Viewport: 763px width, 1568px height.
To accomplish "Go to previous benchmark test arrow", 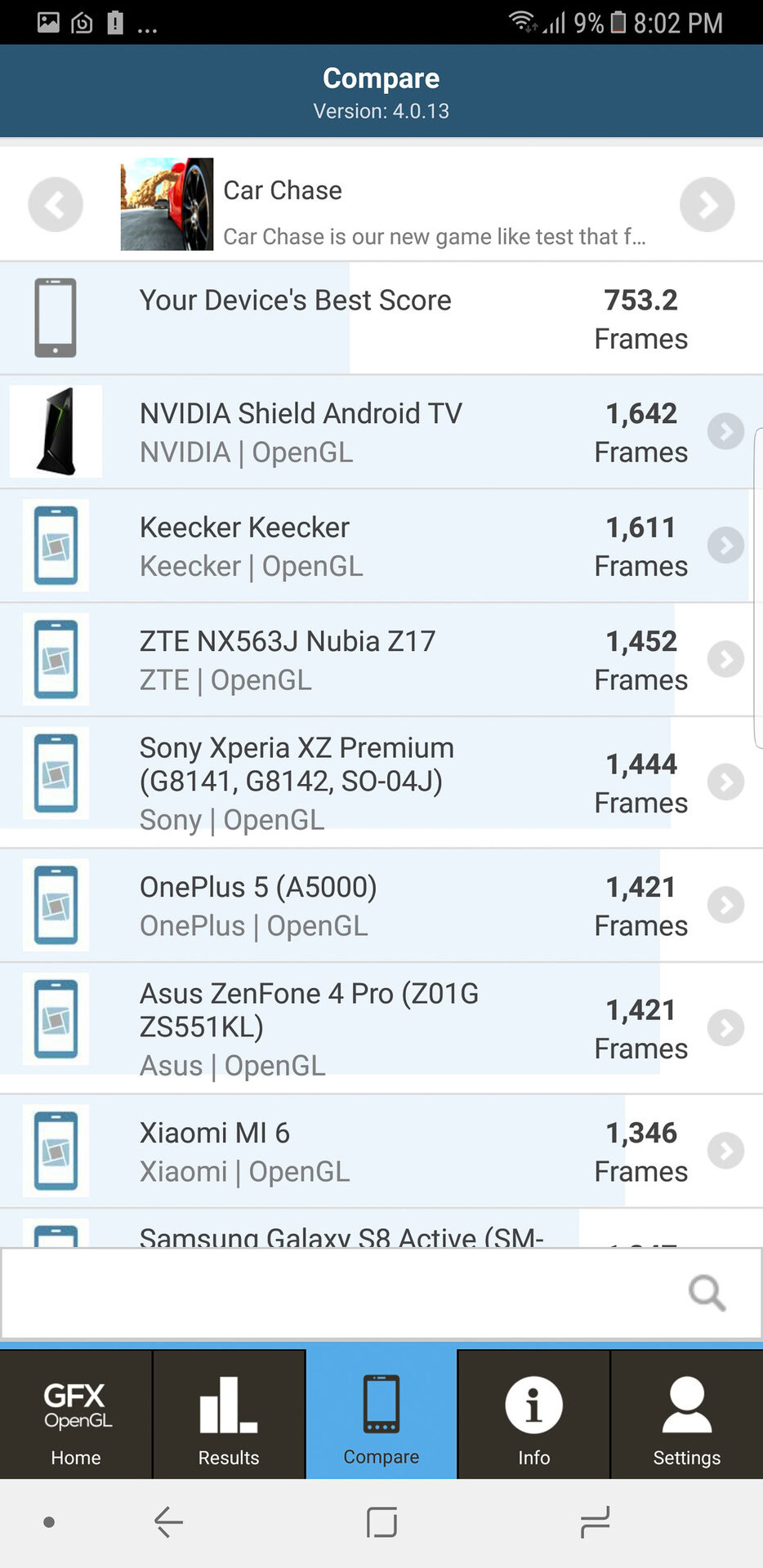I will pos(55,204).
